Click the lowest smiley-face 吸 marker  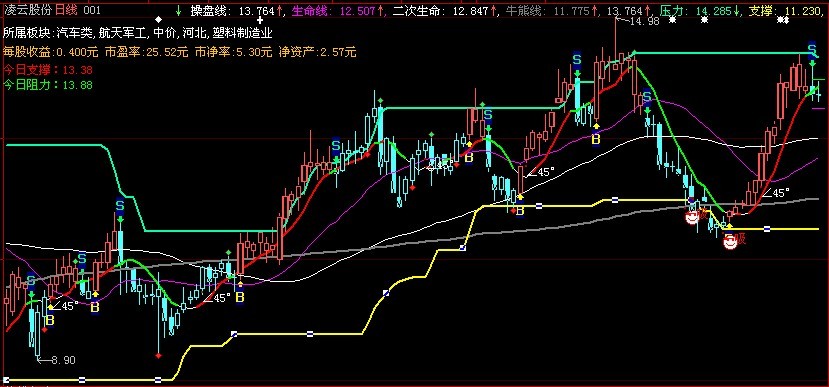pos(730,242)
